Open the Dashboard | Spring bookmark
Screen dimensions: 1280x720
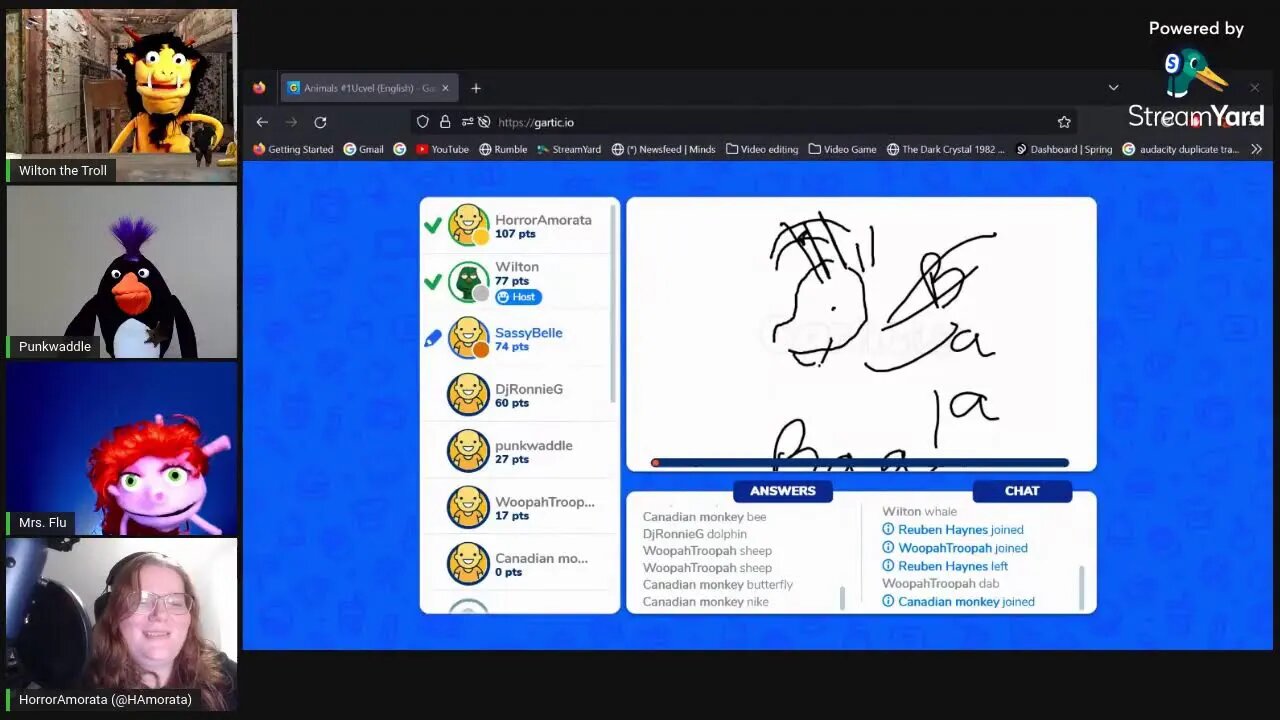pos(1064,149)
